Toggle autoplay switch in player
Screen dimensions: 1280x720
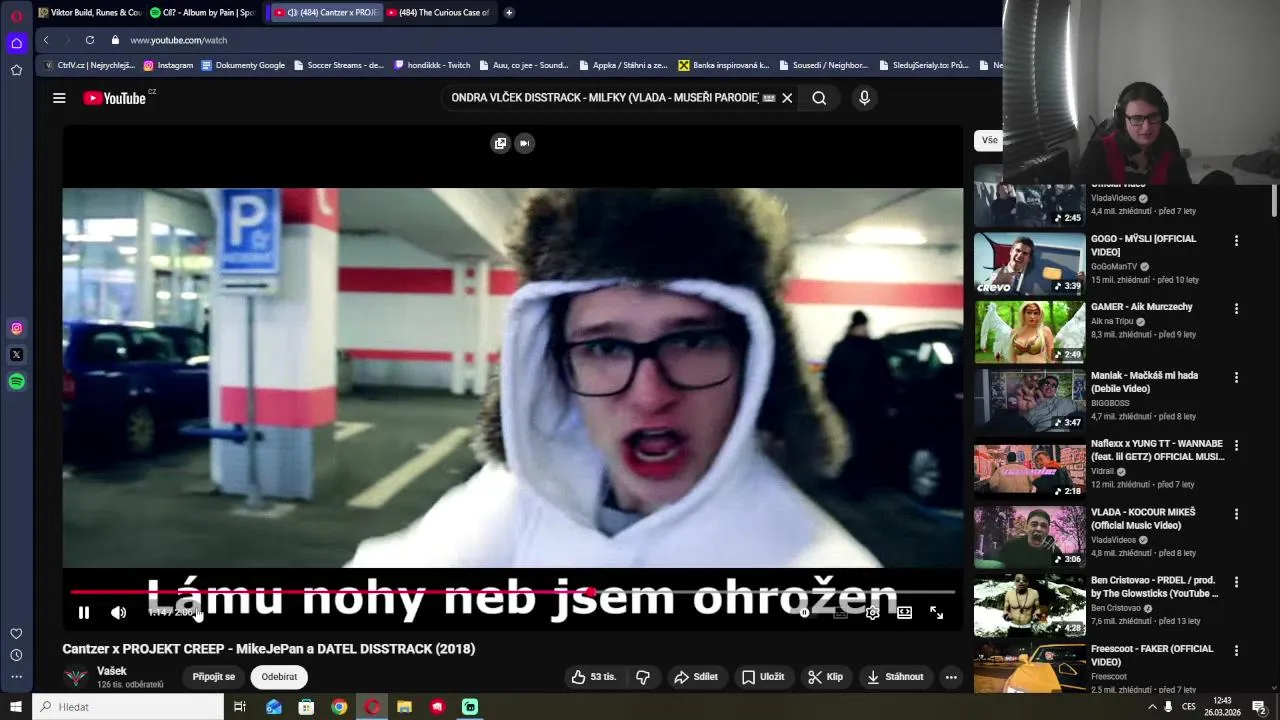click(806, 612)
